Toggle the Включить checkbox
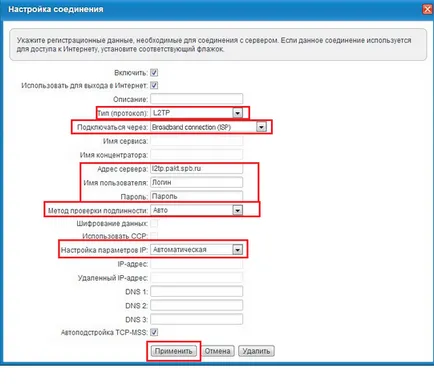The image size is (434, 385). tap(154, 72)
